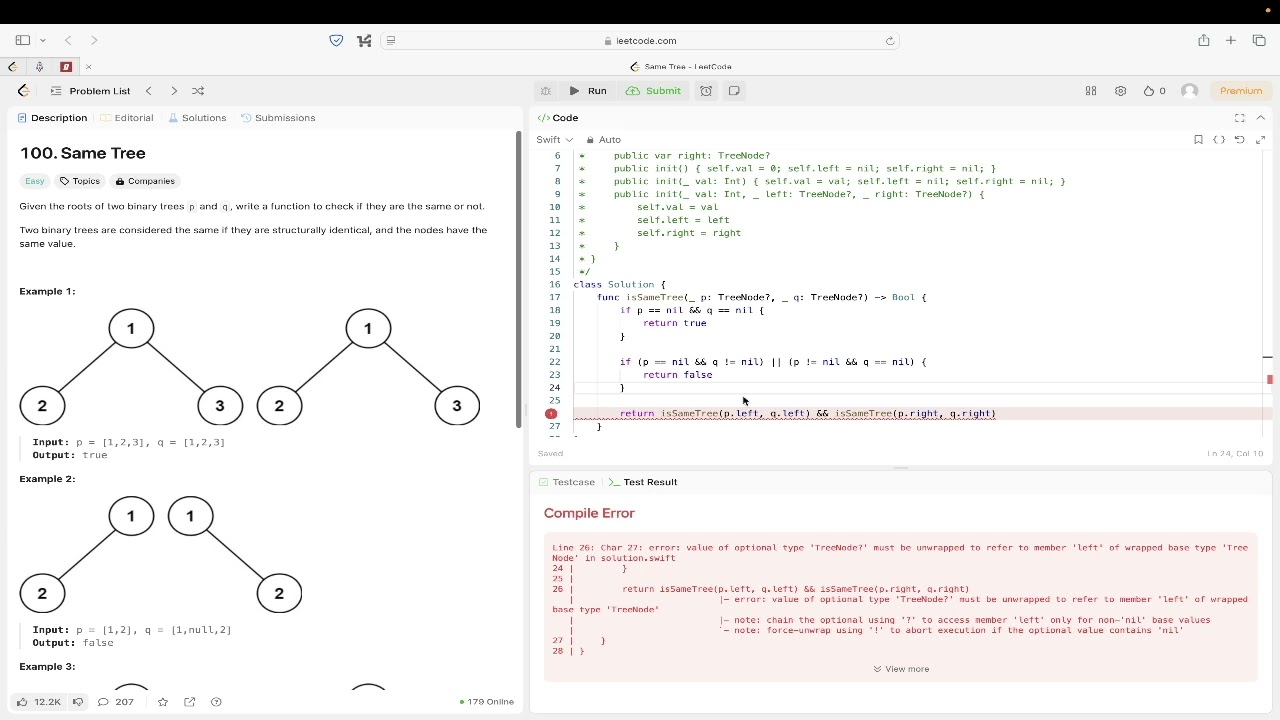This screenshot has height=720, width=1280.
Task: Open the notes sticky icon
Action: [x=734, y=91]
